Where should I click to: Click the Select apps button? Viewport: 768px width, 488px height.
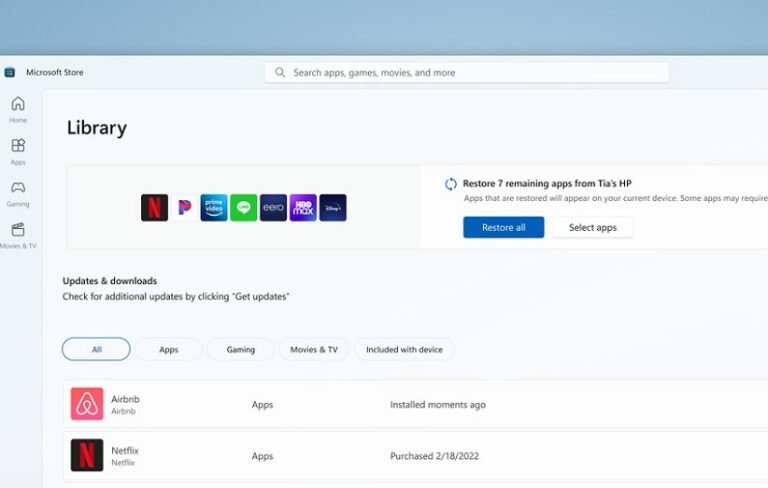coord(592,227)
